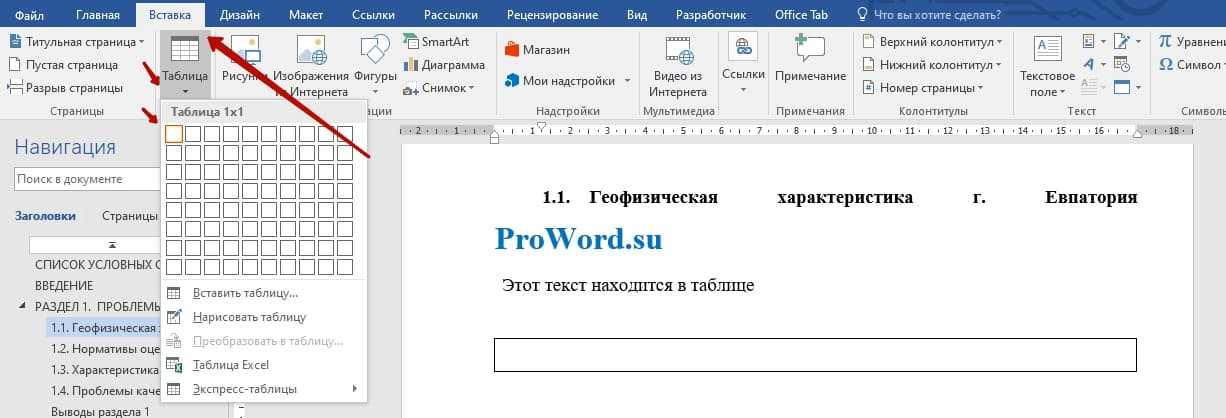Insert a SmartArt graphic
The image size is (1226, 418).
tap(436, 42)
